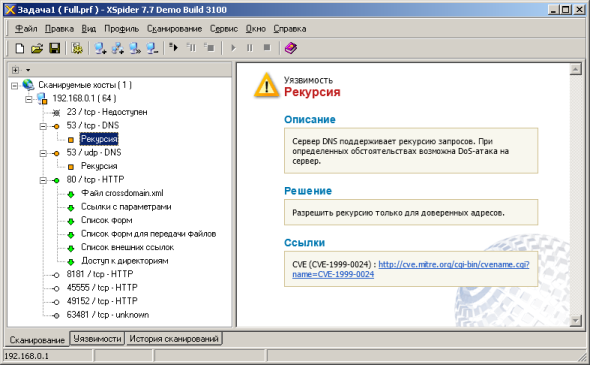
Task: Click green arrow icon beside Файл crossdomain.xml
Action: tap(71, 194)
